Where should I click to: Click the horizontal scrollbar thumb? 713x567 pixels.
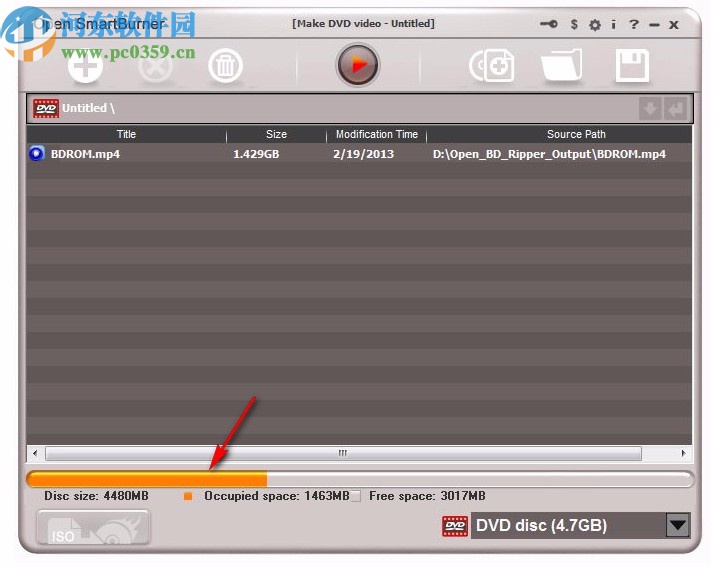pyautogui.click(x=343, y=453)
